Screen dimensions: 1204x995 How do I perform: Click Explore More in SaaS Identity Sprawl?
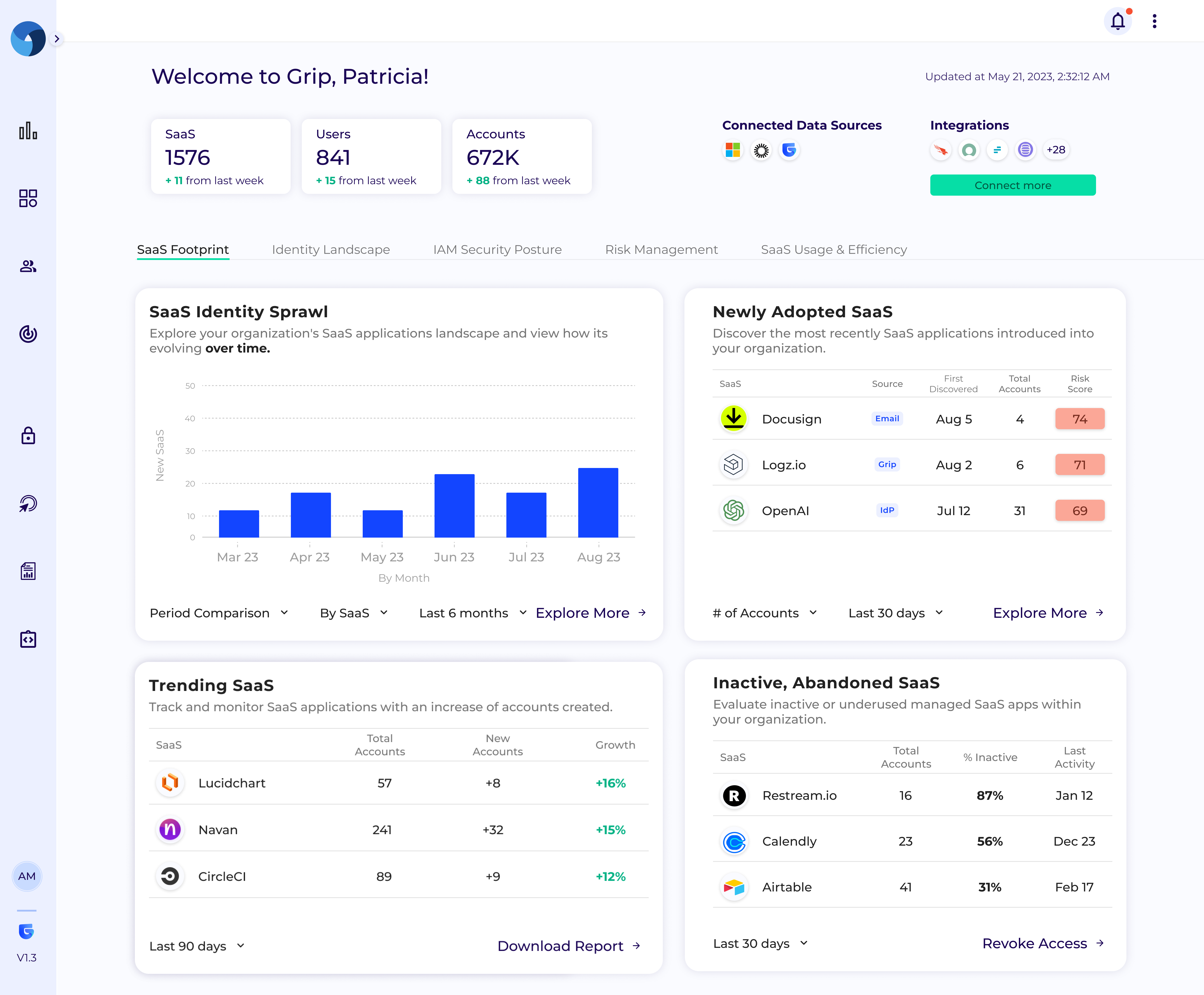tap(591, 613)
